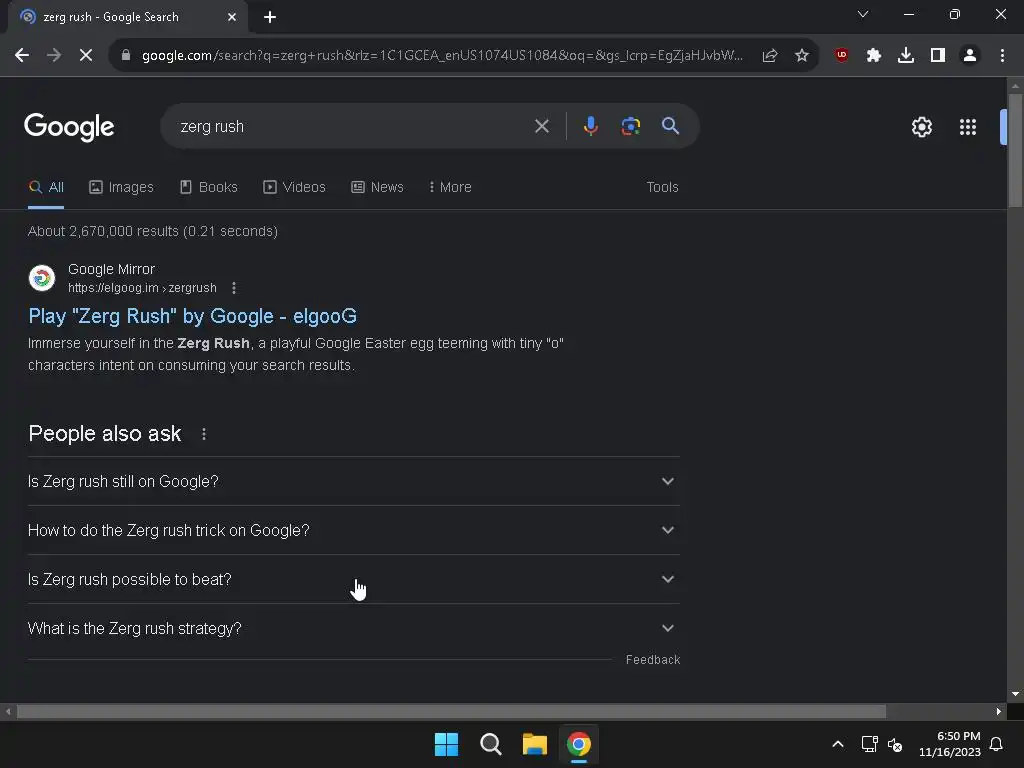
Task: Open the clock and date in taskbar
Action: [950, 744]
